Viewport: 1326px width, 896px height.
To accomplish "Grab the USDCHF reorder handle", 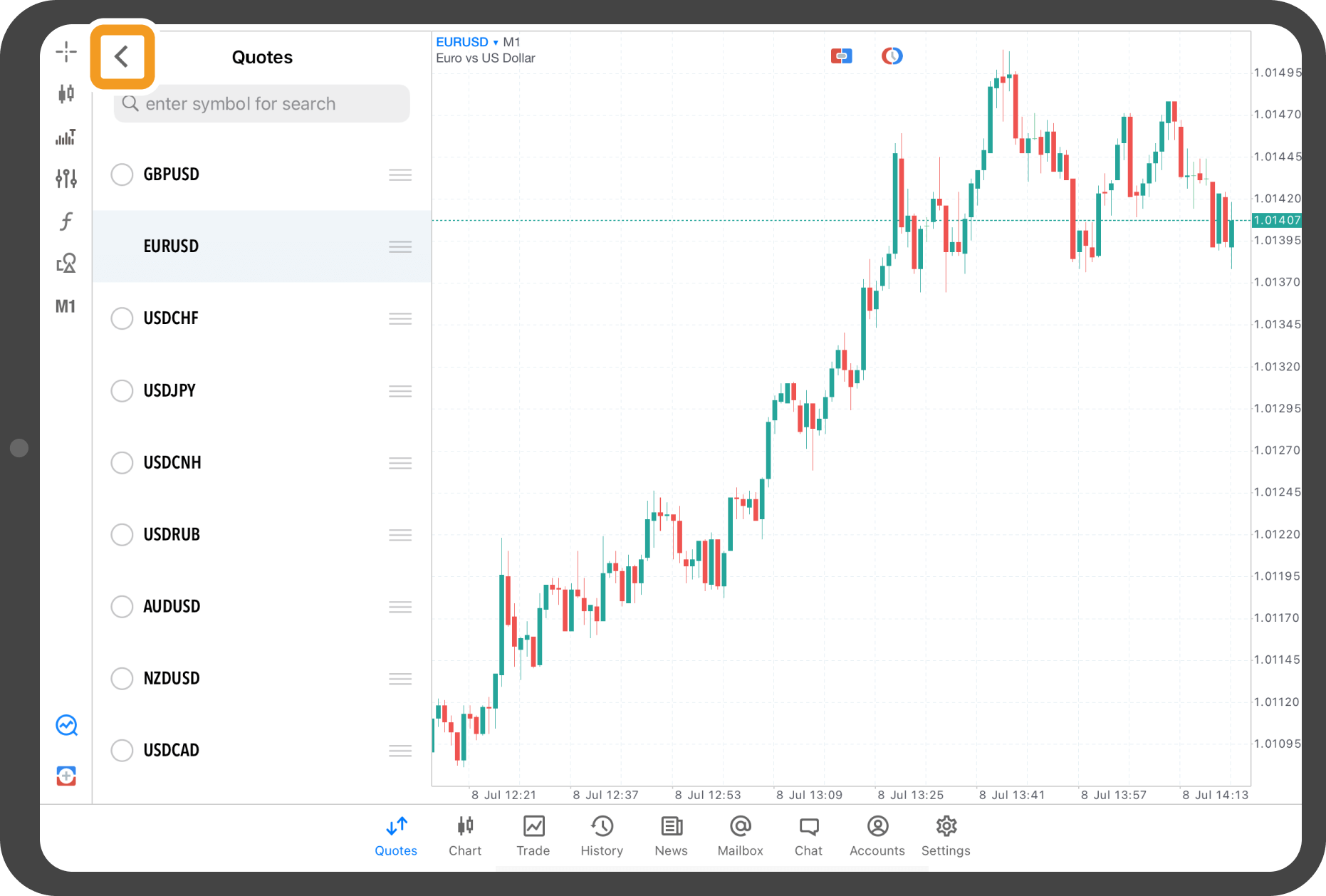I will [400, 318].
